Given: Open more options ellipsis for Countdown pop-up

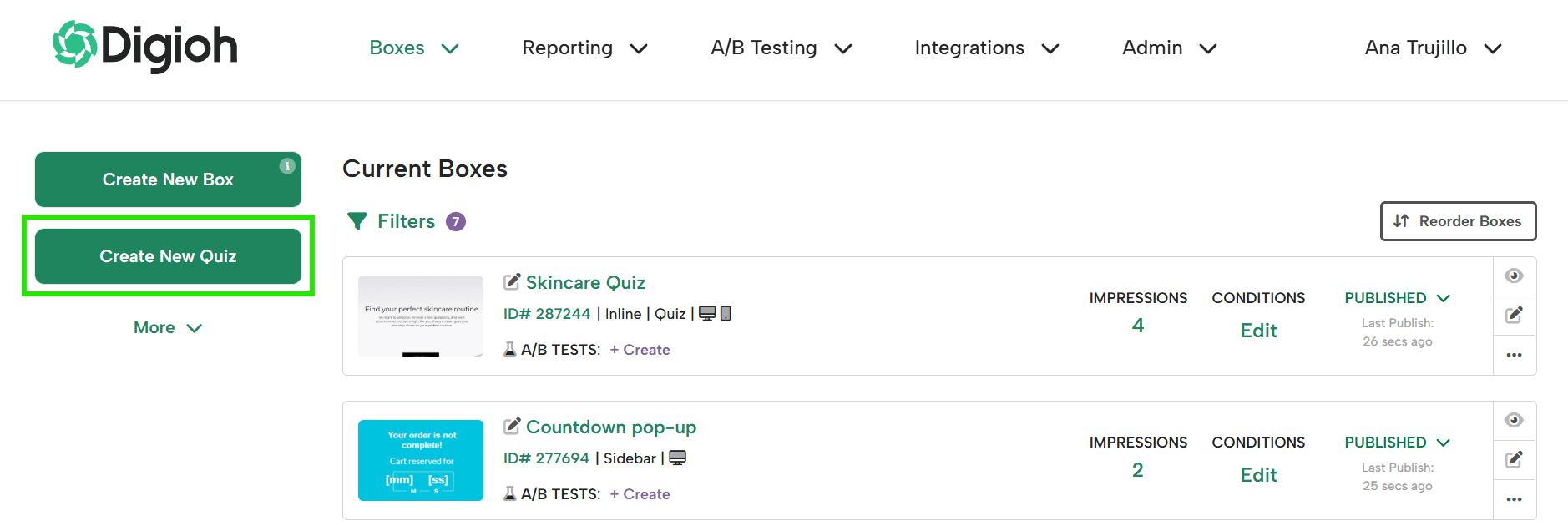Looking at the screenshot, I should coord(1514,499).
